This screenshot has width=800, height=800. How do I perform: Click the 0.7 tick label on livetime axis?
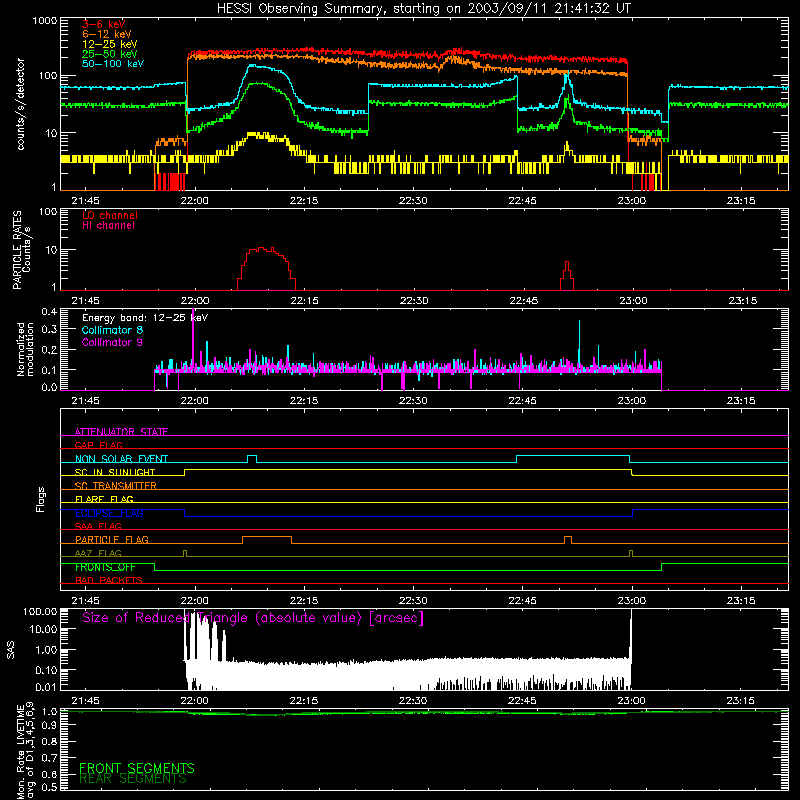(x=49, y=758)
